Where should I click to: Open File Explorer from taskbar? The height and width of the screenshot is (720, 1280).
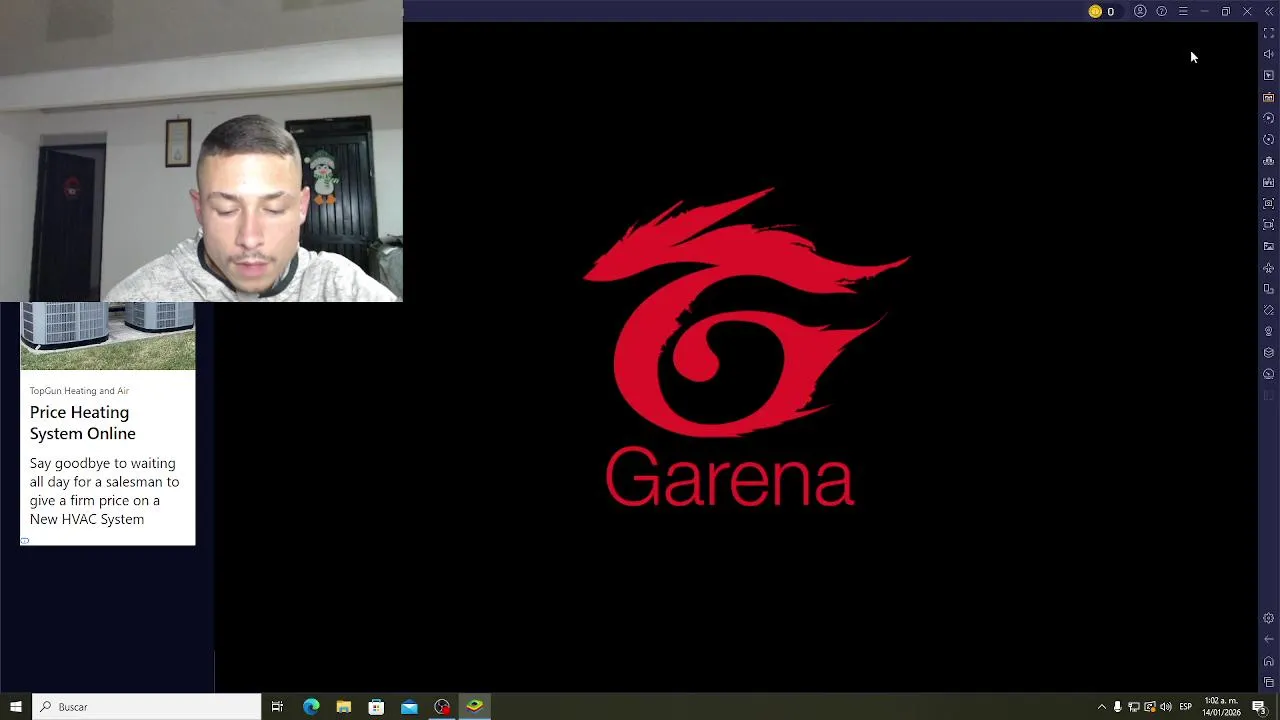[x=343, y=707]
